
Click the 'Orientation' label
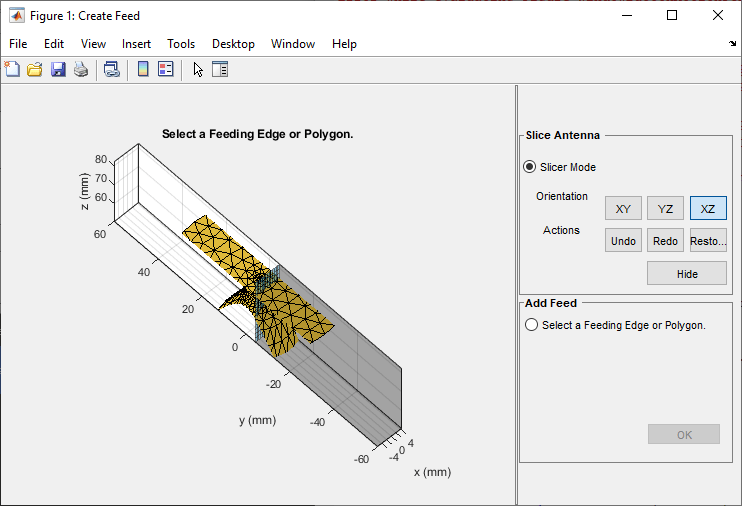(562, 196)
